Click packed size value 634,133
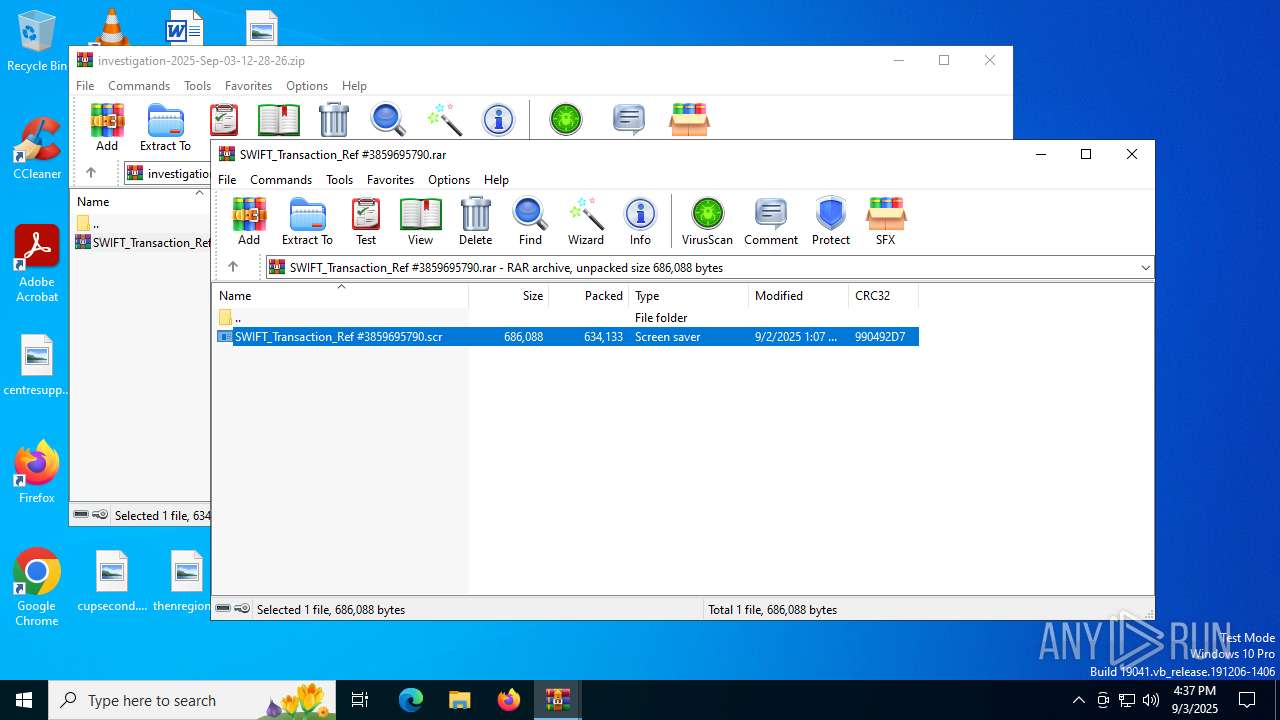This screenshot has width=1280, height=720. point(603,337)
